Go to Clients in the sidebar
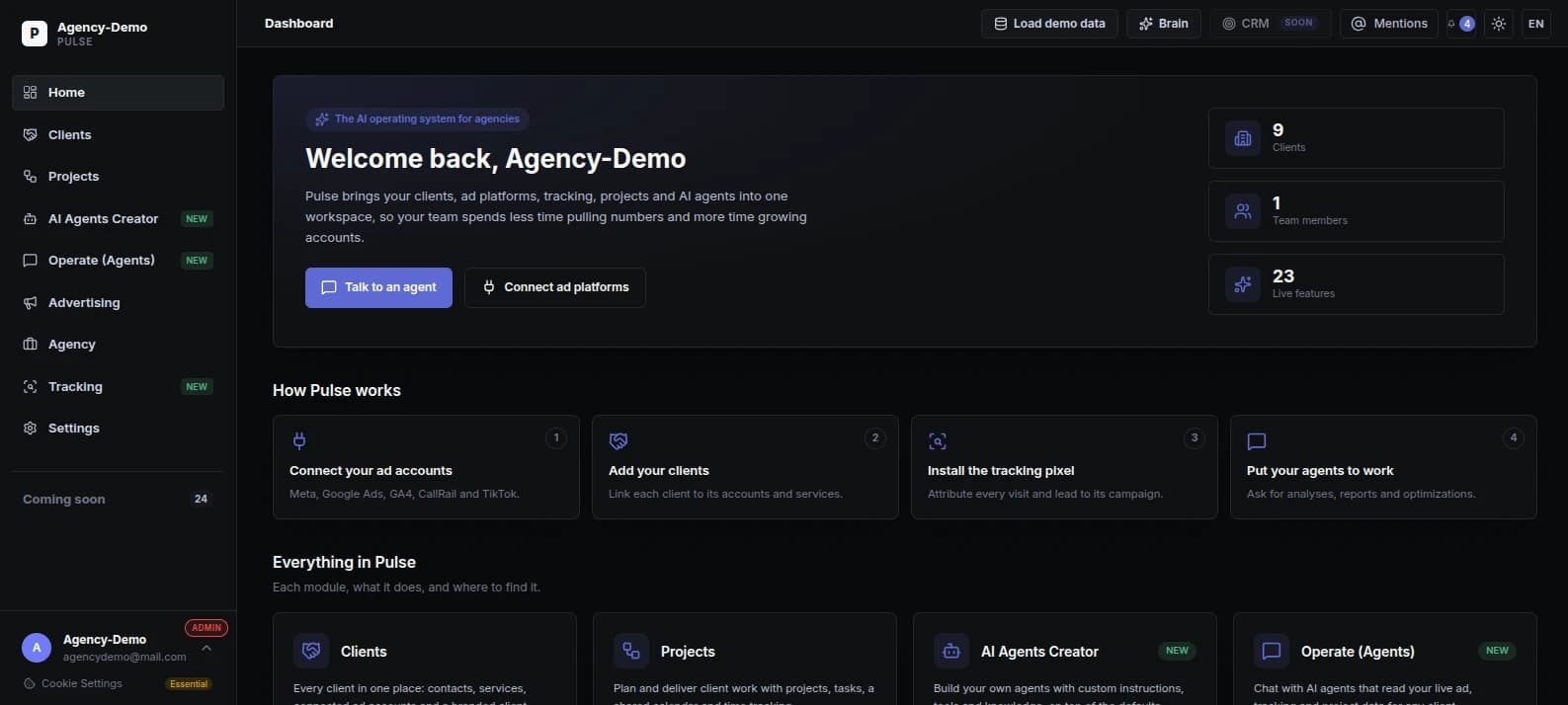 [118, 134]
